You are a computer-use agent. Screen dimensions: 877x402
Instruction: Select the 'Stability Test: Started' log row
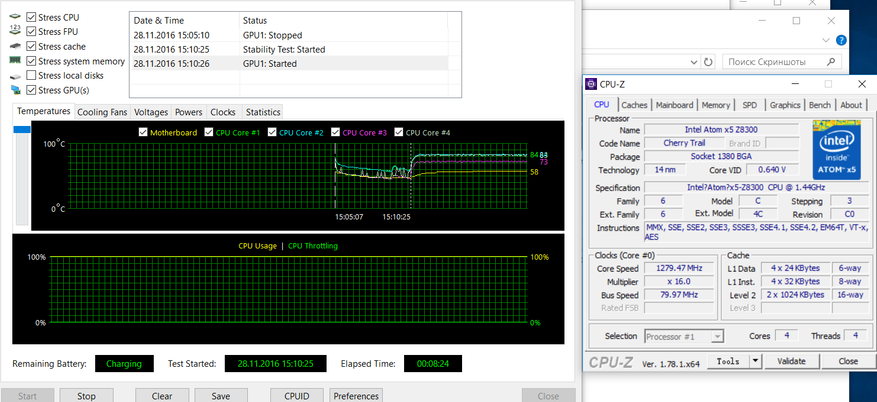click(x=288, y=49)
